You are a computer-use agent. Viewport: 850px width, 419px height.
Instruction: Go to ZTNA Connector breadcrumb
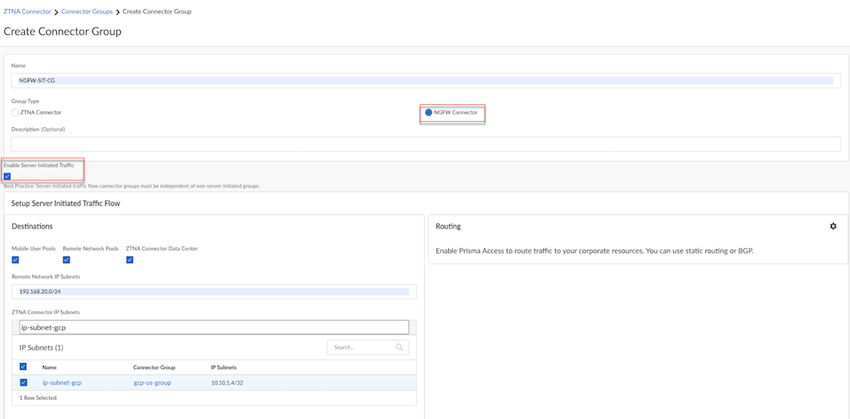tap(27, 11)
